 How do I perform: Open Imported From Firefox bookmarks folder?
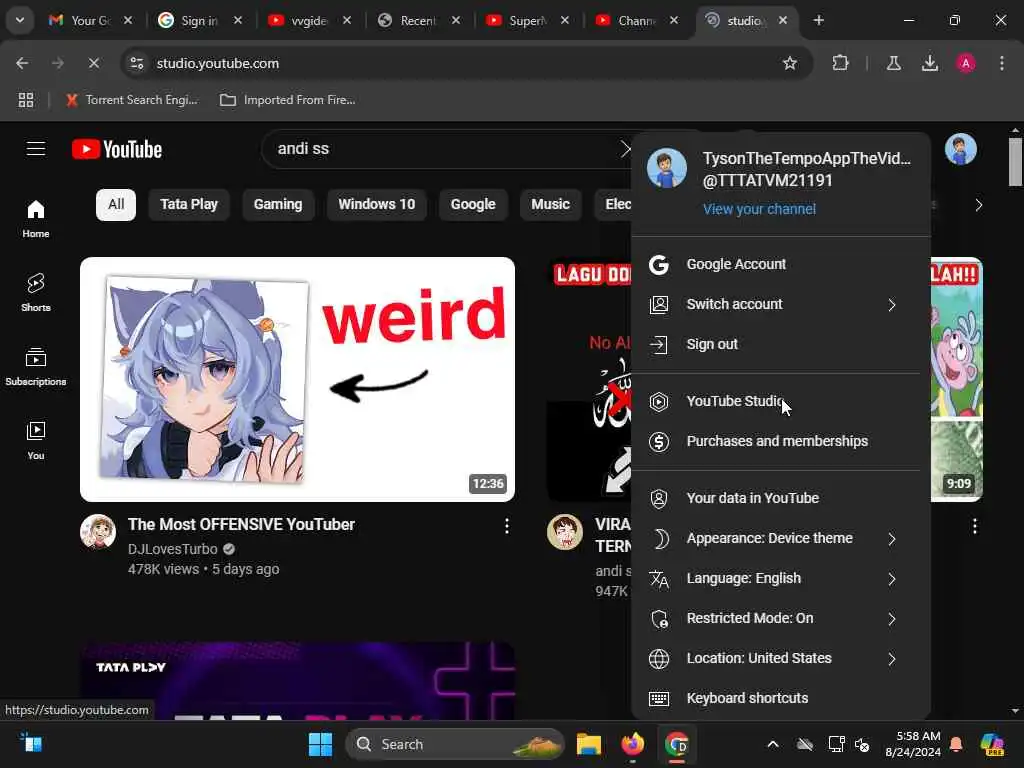(x=288, y=100)
